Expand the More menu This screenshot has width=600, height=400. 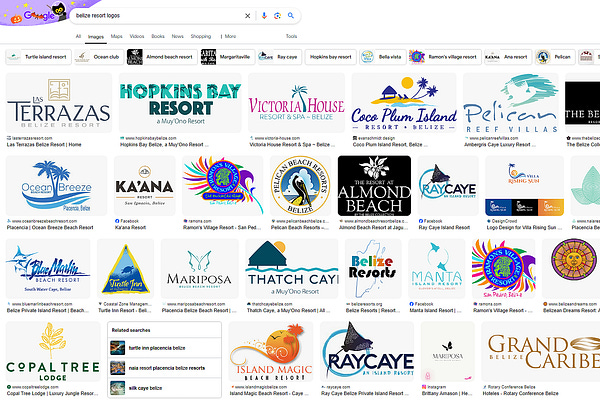click(x=228, y=36)
